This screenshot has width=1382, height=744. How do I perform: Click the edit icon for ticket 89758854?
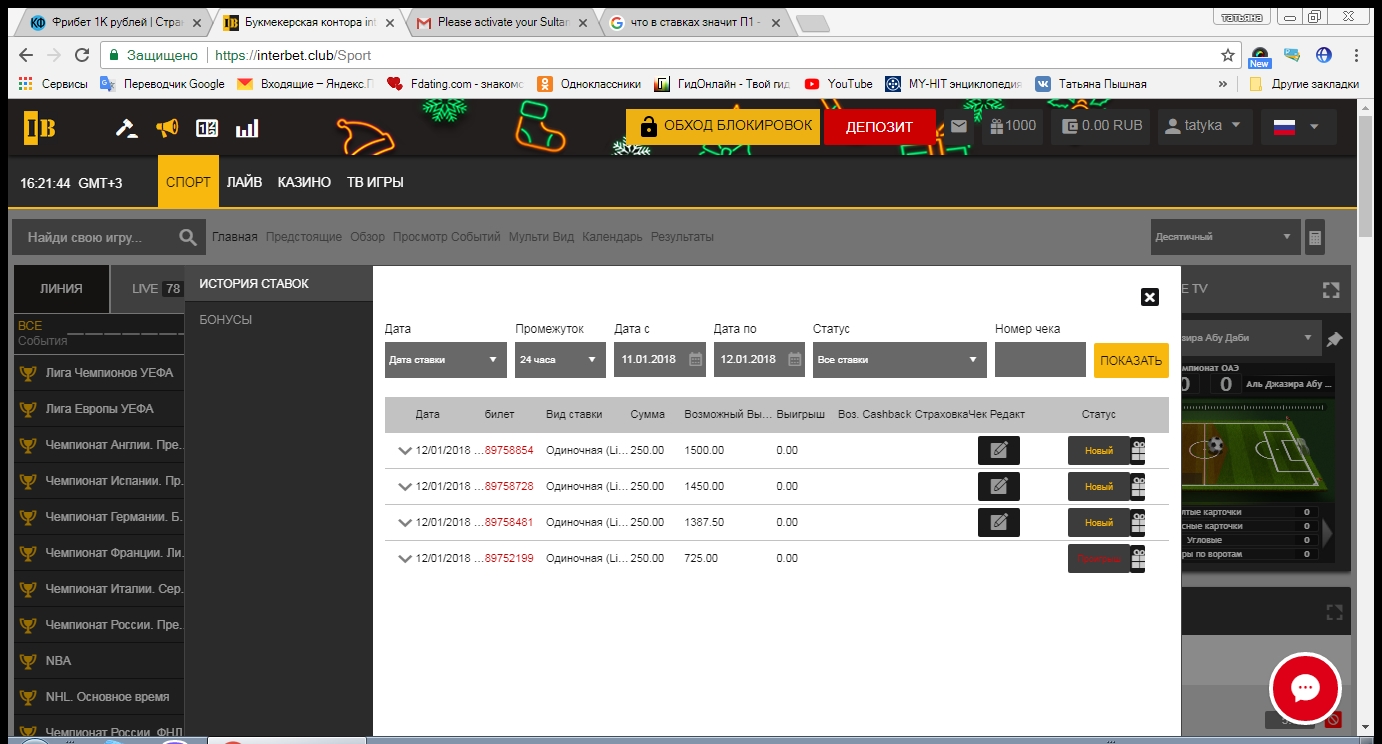[998, 450]
